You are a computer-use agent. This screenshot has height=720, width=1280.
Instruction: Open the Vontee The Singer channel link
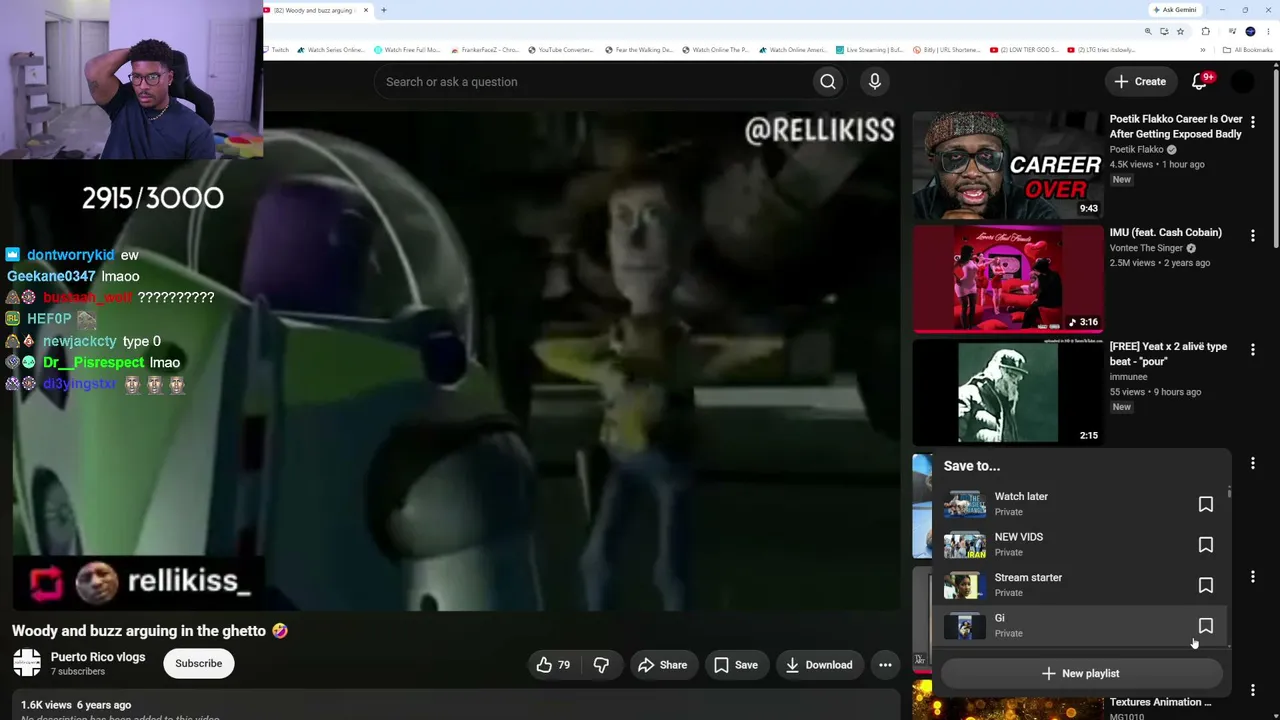[x=1146, y=248]
